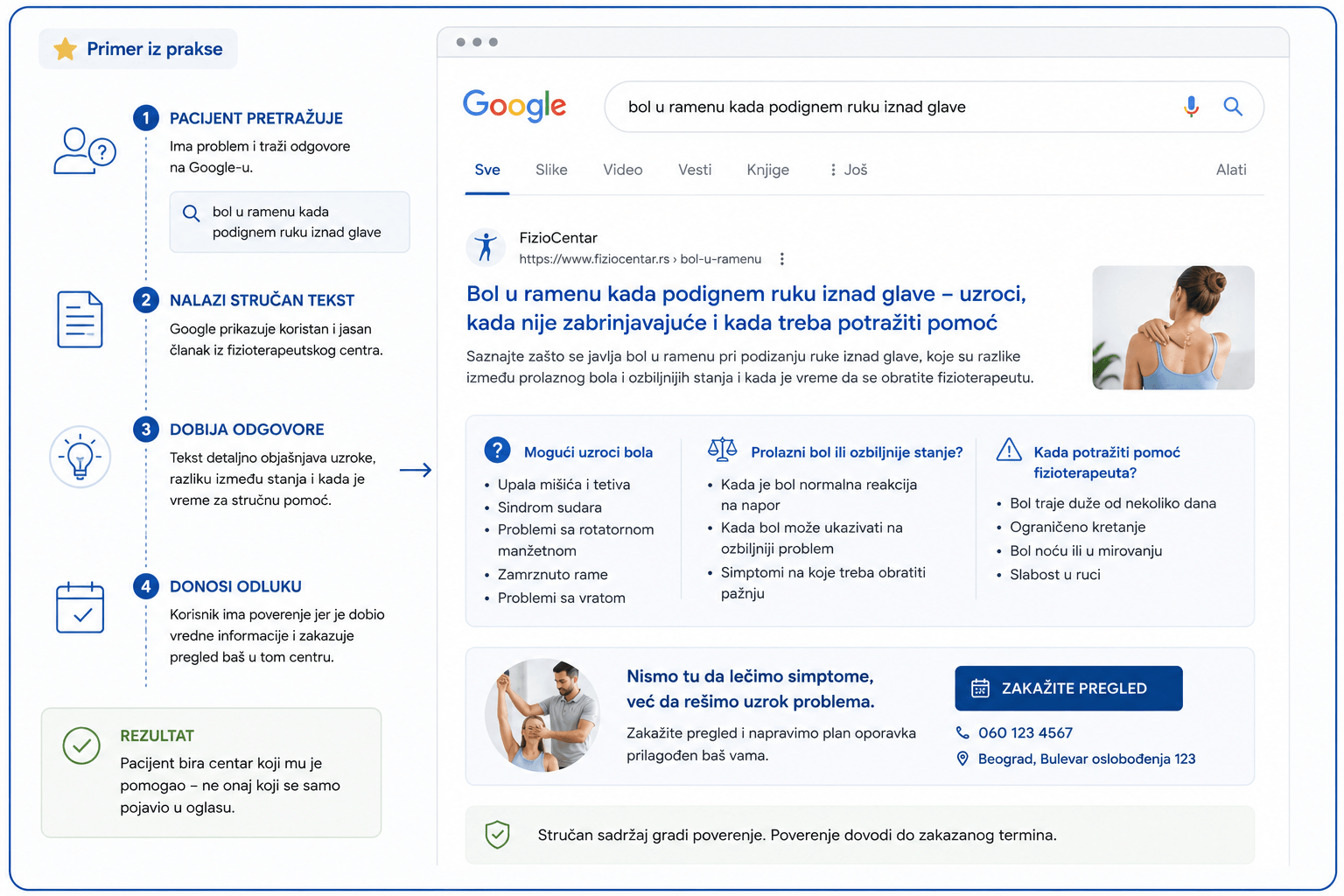1344x896 pixels.
Task: Click the Prolazni bol ili ozbiljnije stanje? heading
Action: coord(857,452)
